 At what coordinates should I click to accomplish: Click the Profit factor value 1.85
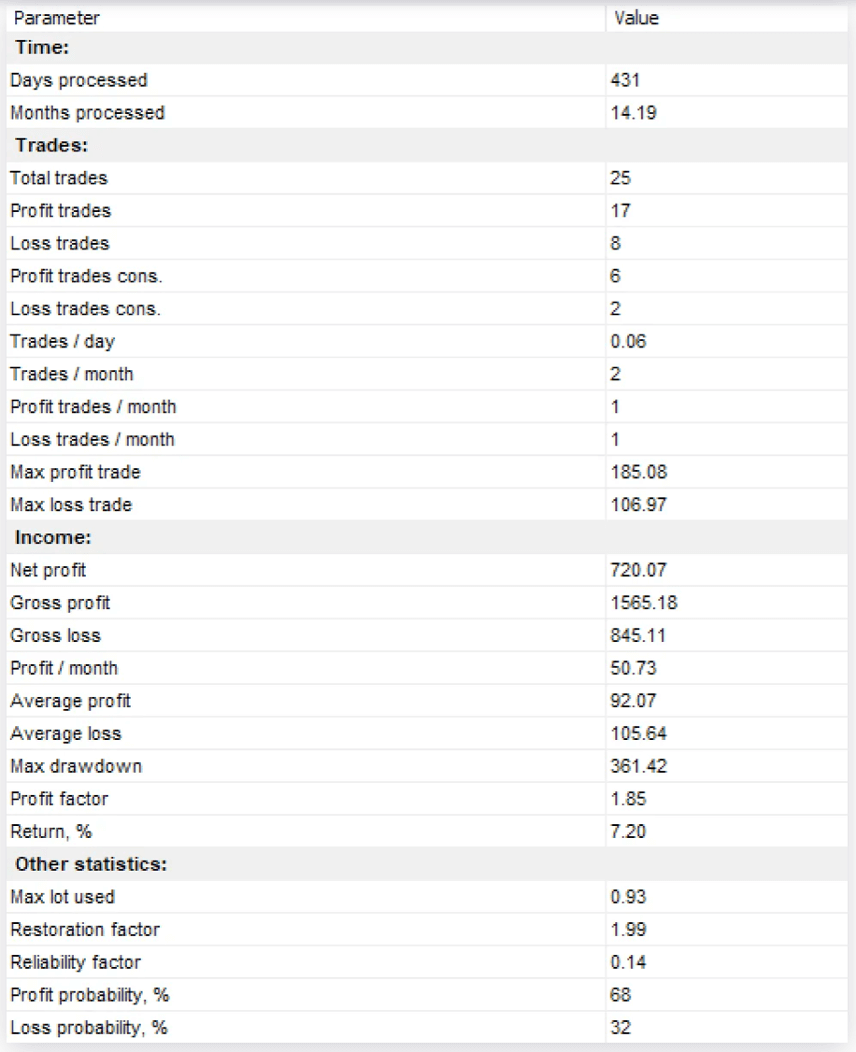628,799
